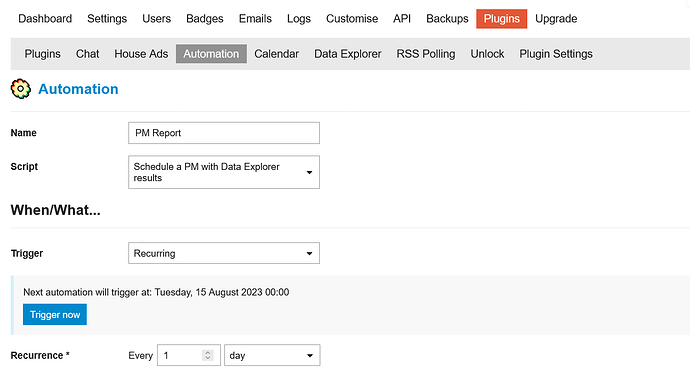This screenshot has width=690, height=368.
Task: Open the Chat plugin page
Action: click(88, 54)
